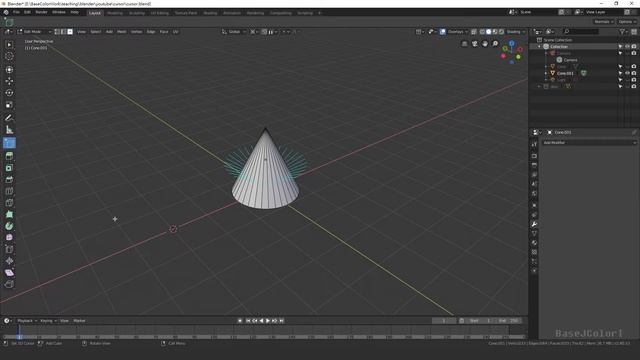The image size is (640, 360).
Task: Open the Keying menu in timeline
Action: pos(48,321)
